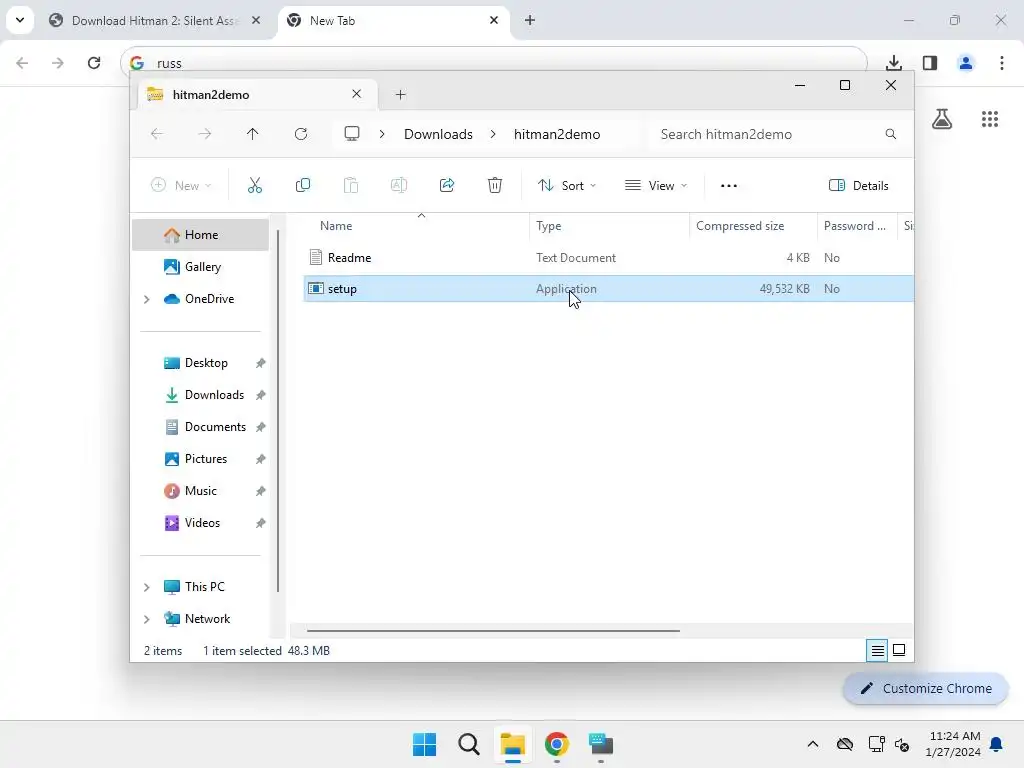Sort by the Name column header
Screen dimensions: 1024x768
click(417, 226)
